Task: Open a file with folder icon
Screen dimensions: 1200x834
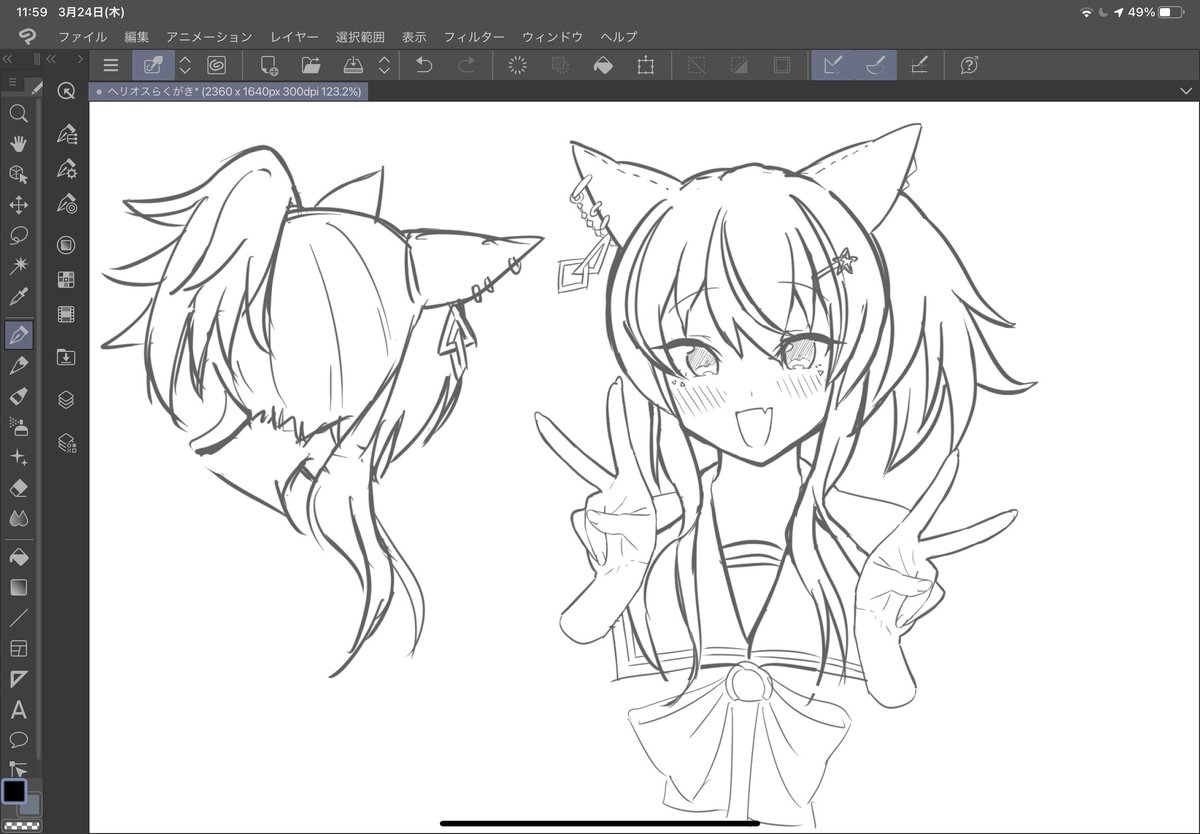Action: pyautogui.click(x=311, y=65)
